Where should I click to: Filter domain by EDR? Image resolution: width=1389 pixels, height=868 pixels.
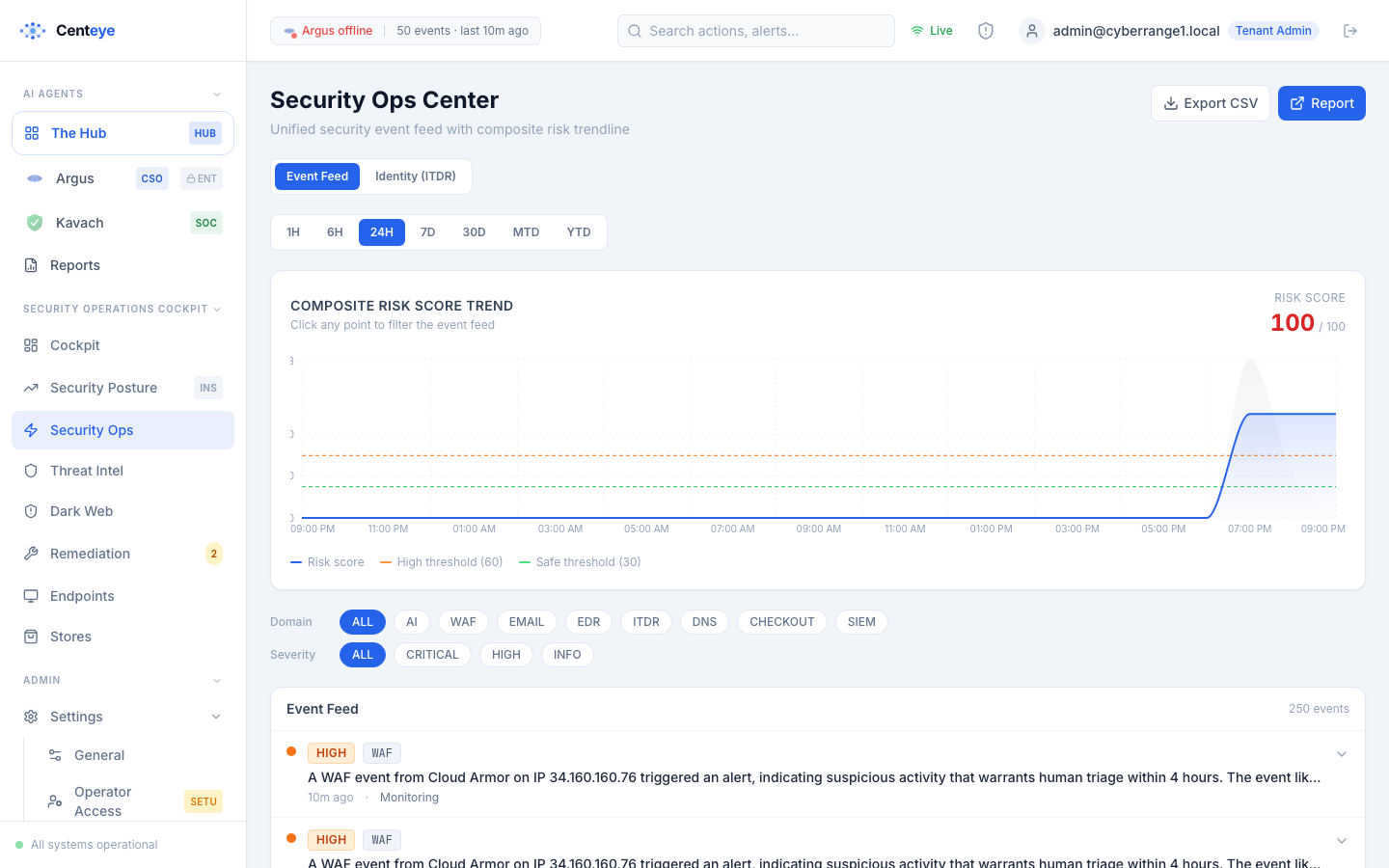(x=588, y=622)
